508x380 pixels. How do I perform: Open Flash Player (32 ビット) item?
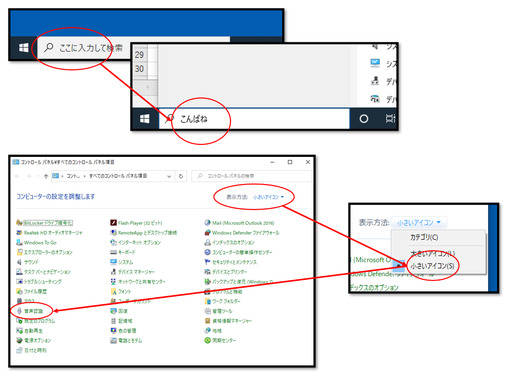(140, 223)
